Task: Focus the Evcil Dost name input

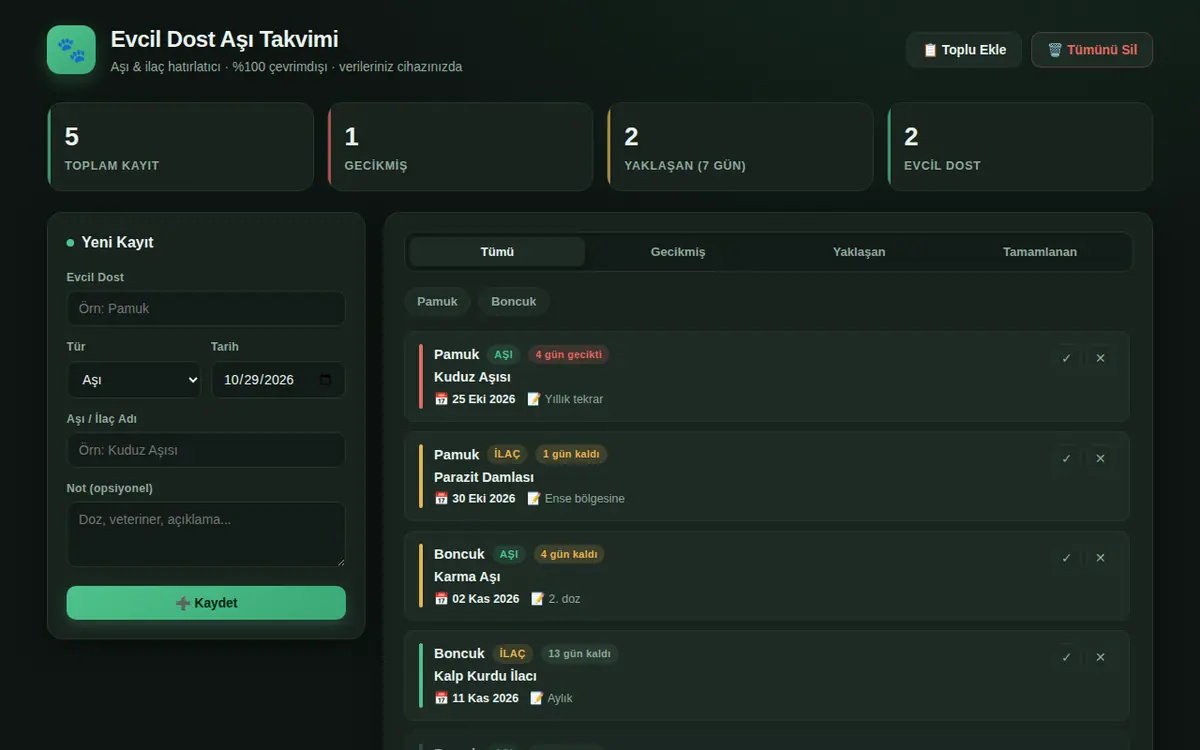Action: tap(206, 309)
